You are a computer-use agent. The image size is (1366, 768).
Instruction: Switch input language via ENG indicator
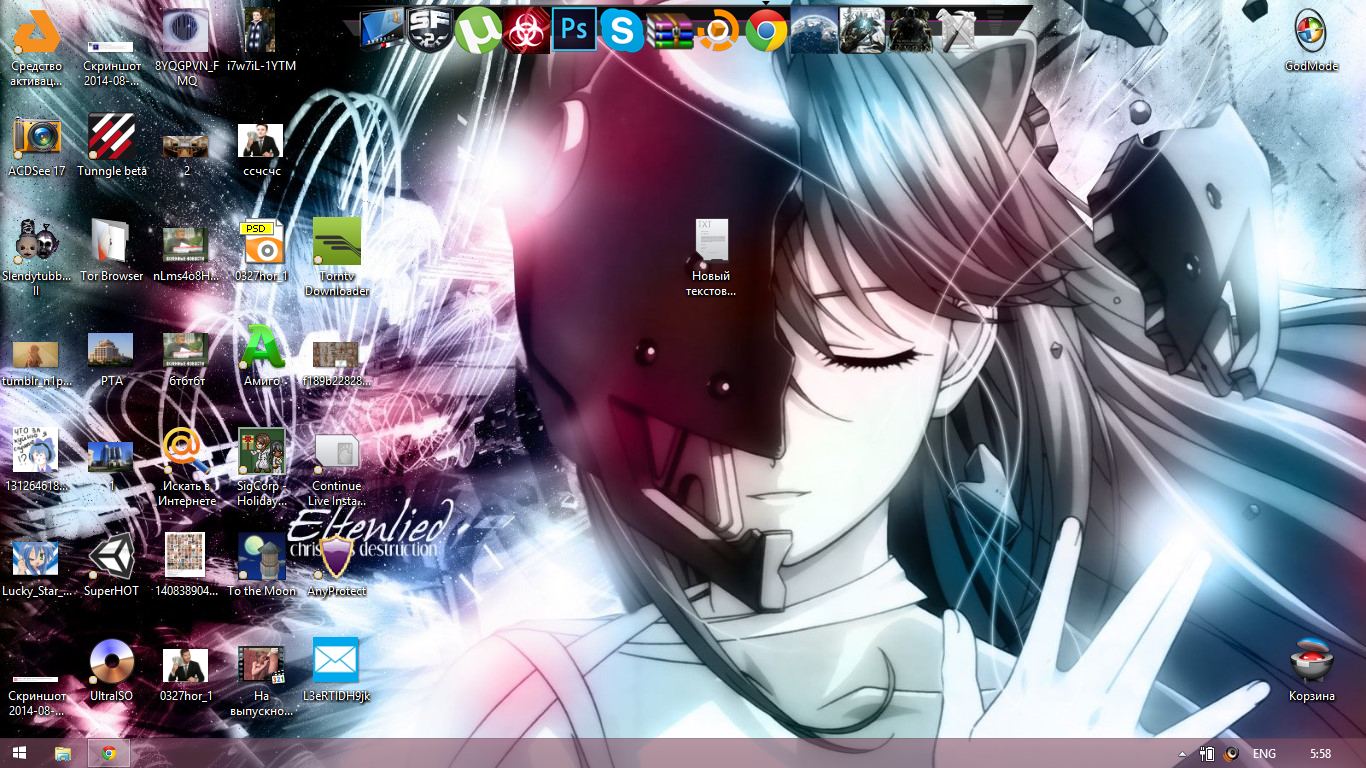[x=1264, y=754]
